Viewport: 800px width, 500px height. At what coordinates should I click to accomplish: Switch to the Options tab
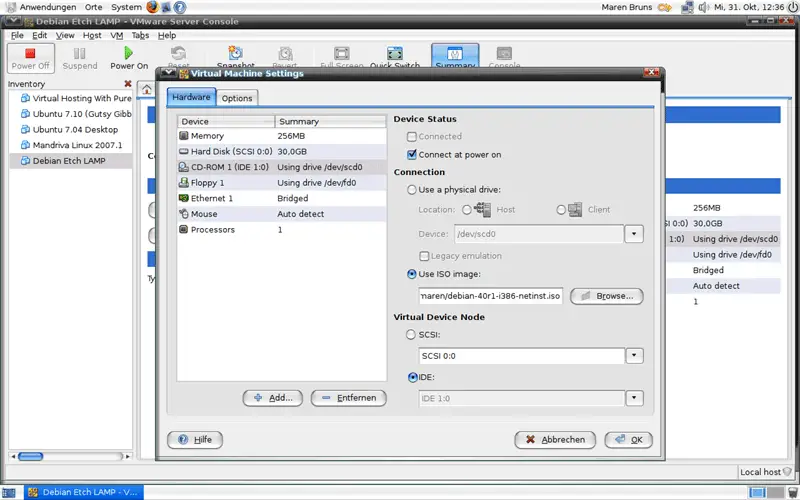[x=237, y=98]
